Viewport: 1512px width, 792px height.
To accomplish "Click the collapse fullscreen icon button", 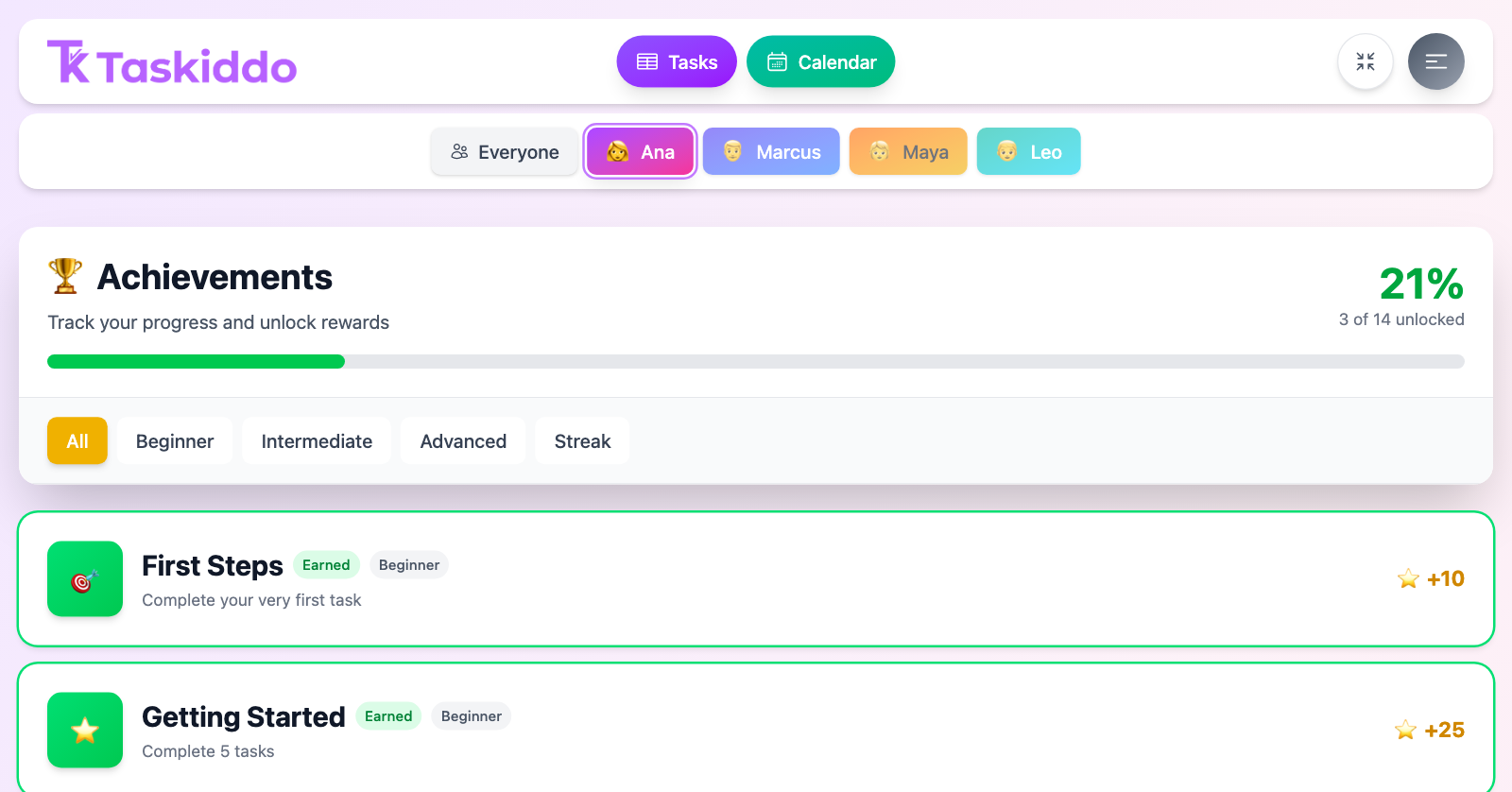I will [1366, 61].
